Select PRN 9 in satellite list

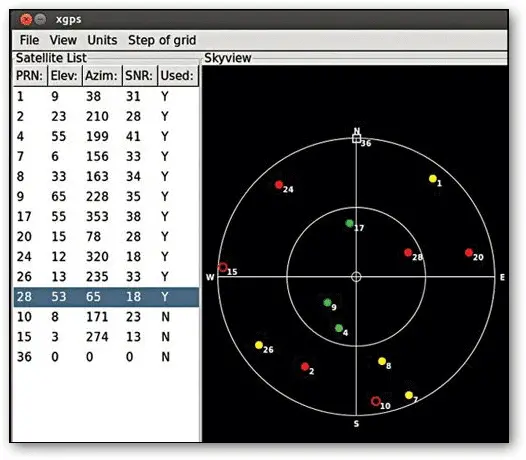pyautogui.click(x=106, y=197)
